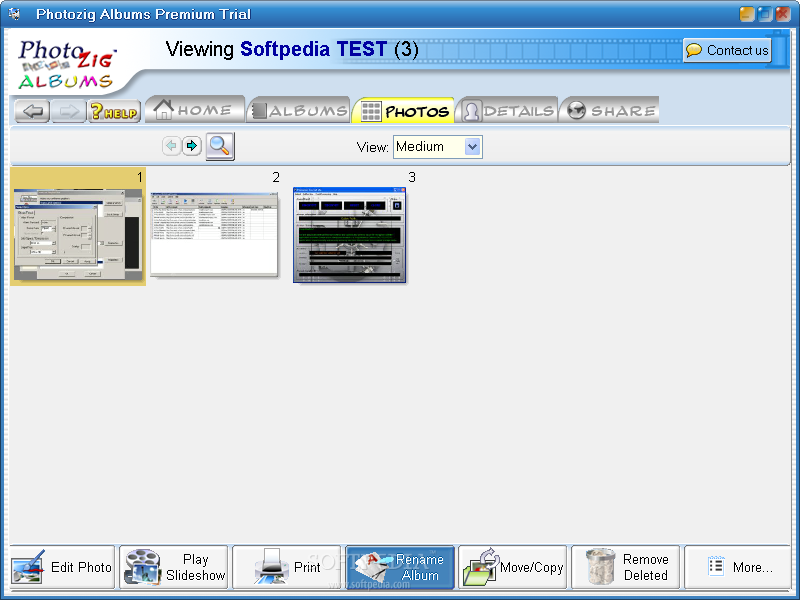Click the application icon in the title bar

(14, 14)
